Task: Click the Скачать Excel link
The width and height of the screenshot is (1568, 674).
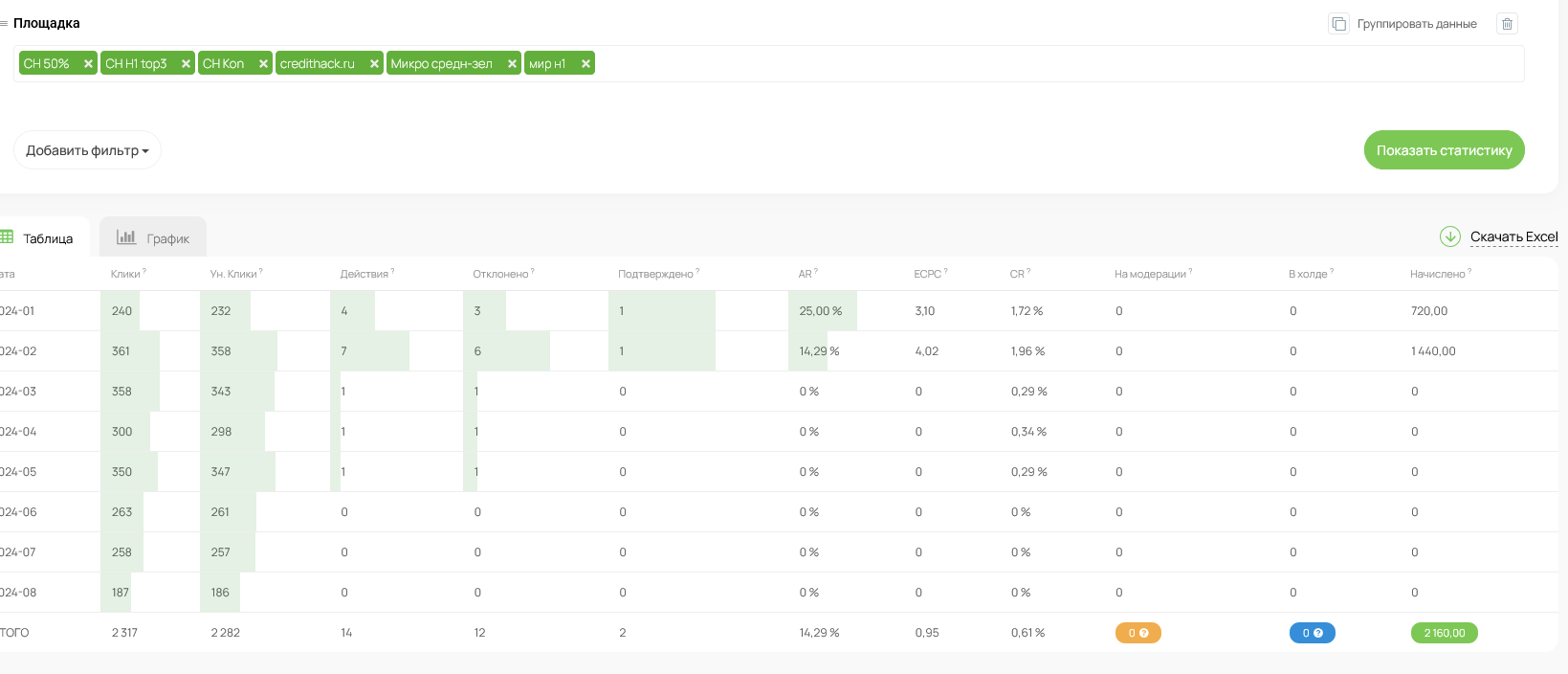Action: 1513,236
